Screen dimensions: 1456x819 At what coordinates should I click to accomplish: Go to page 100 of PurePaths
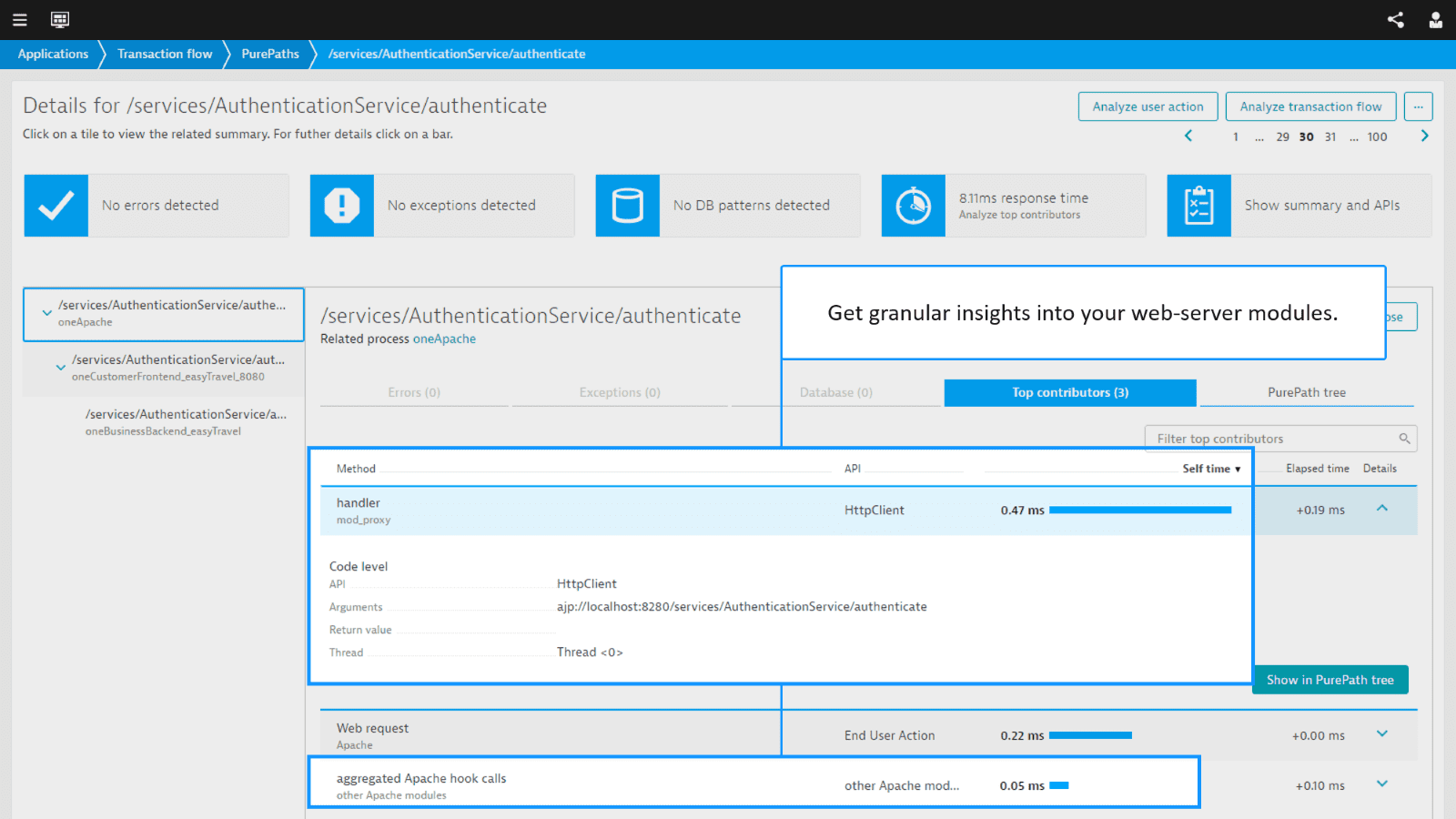pyautogui.click(x=1378, y=136)
